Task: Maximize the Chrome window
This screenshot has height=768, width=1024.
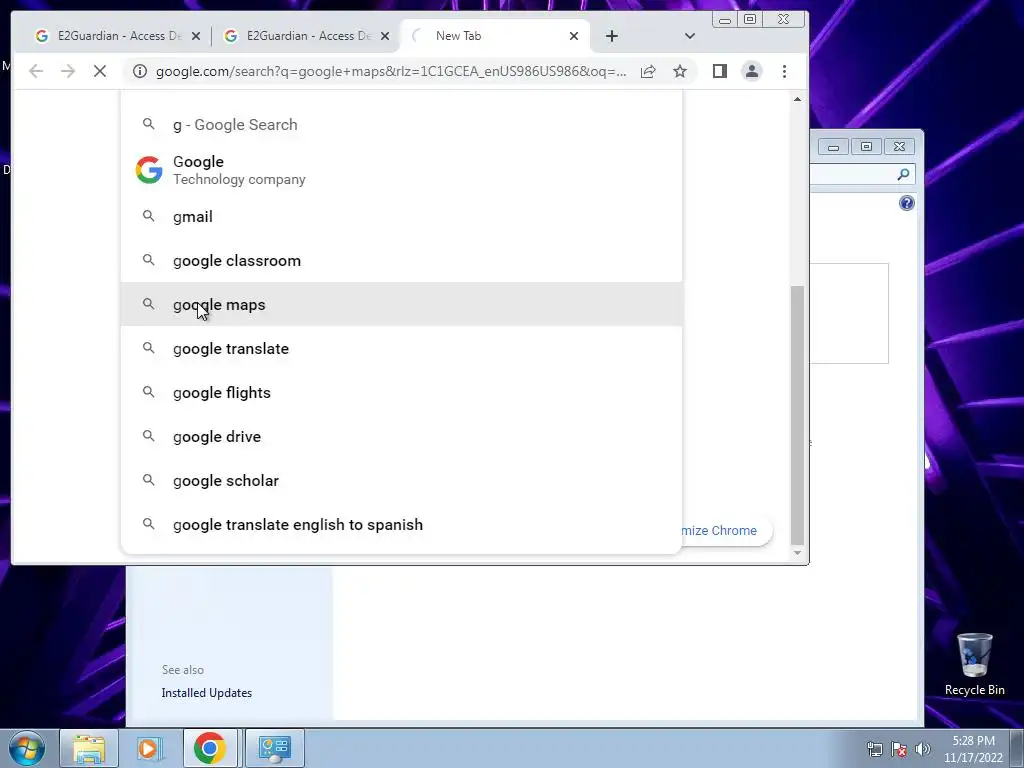Action: pos(750,20)
